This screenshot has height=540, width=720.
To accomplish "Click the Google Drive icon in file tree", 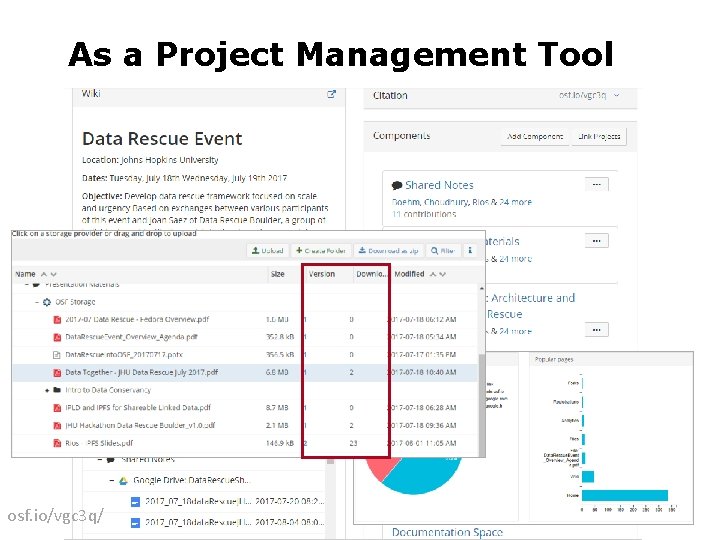I will point(123,481).
